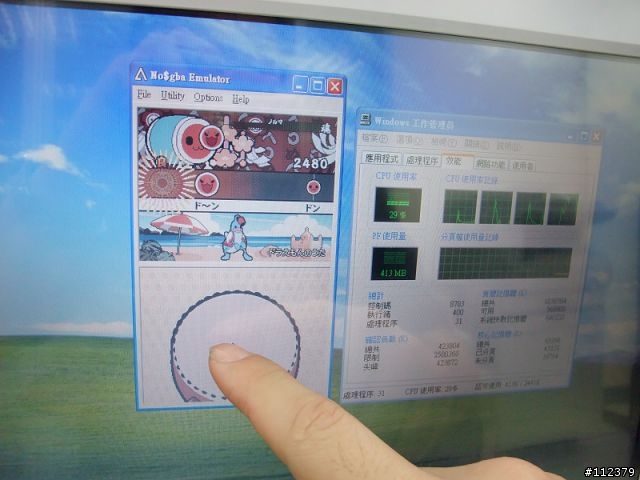640x480 pixels.
Task: Minimize the No$gba Emulator window
Action: point(300,84)
